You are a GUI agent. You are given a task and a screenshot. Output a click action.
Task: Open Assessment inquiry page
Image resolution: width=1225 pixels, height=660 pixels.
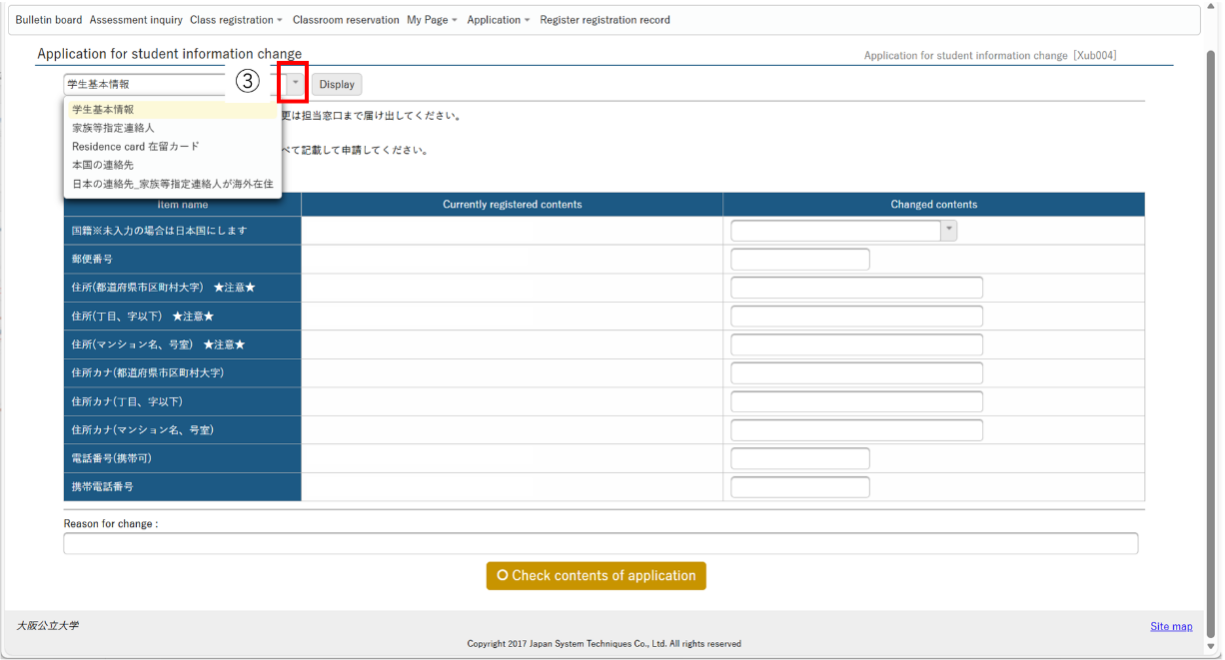(x=136, y=20)
